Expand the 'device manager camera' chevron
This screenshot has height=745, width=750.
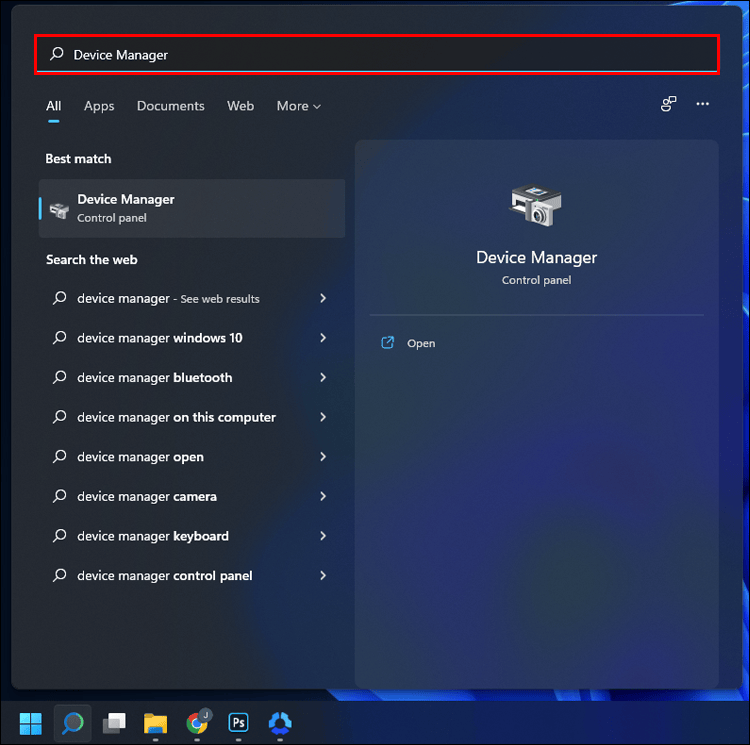pyautogui.click(x=323, y=496)
